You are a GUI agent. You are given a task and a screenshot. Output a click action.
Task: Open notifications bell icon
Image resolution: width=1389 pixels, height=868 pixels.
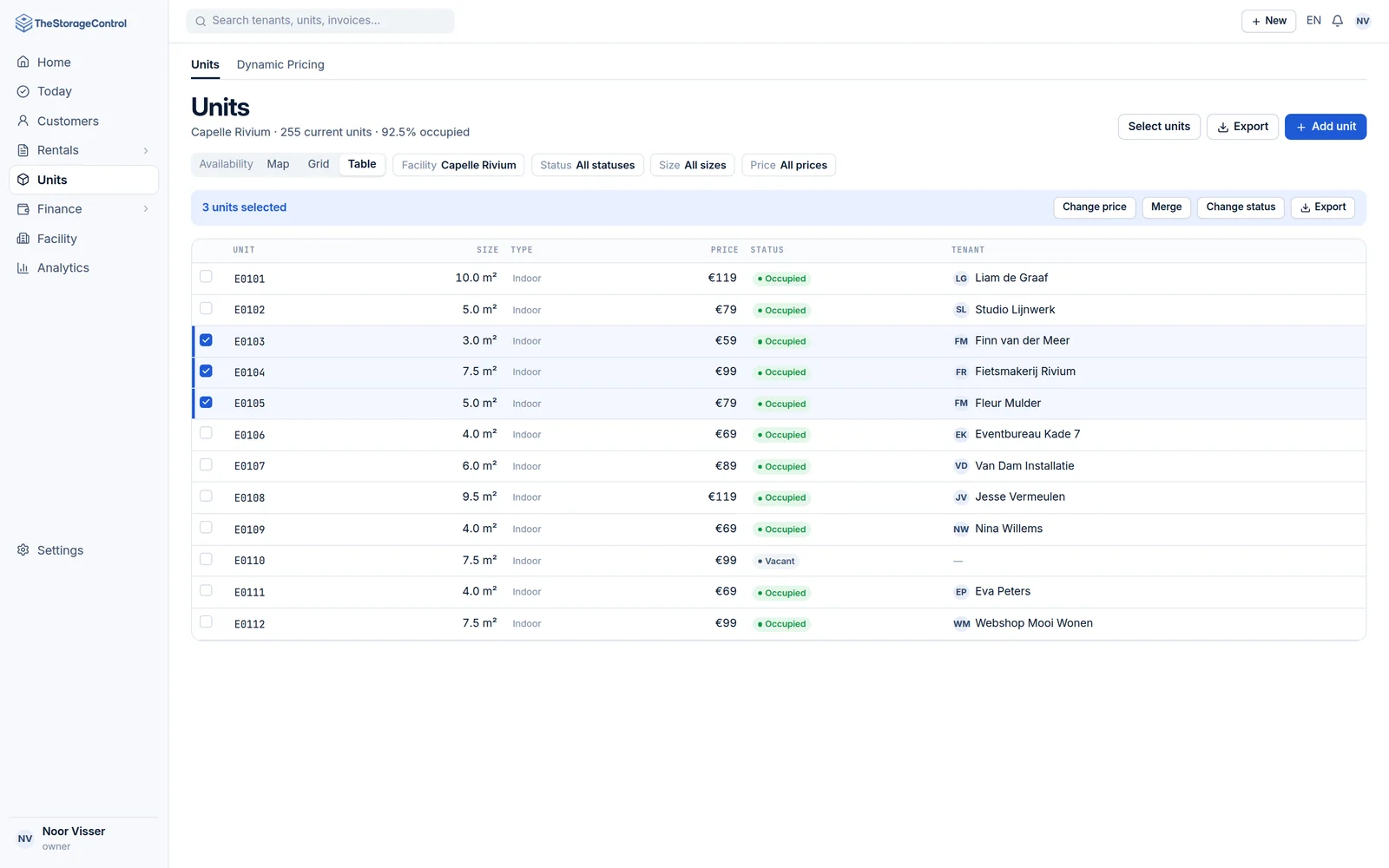pyautogui.click(x=1338, y=21)
